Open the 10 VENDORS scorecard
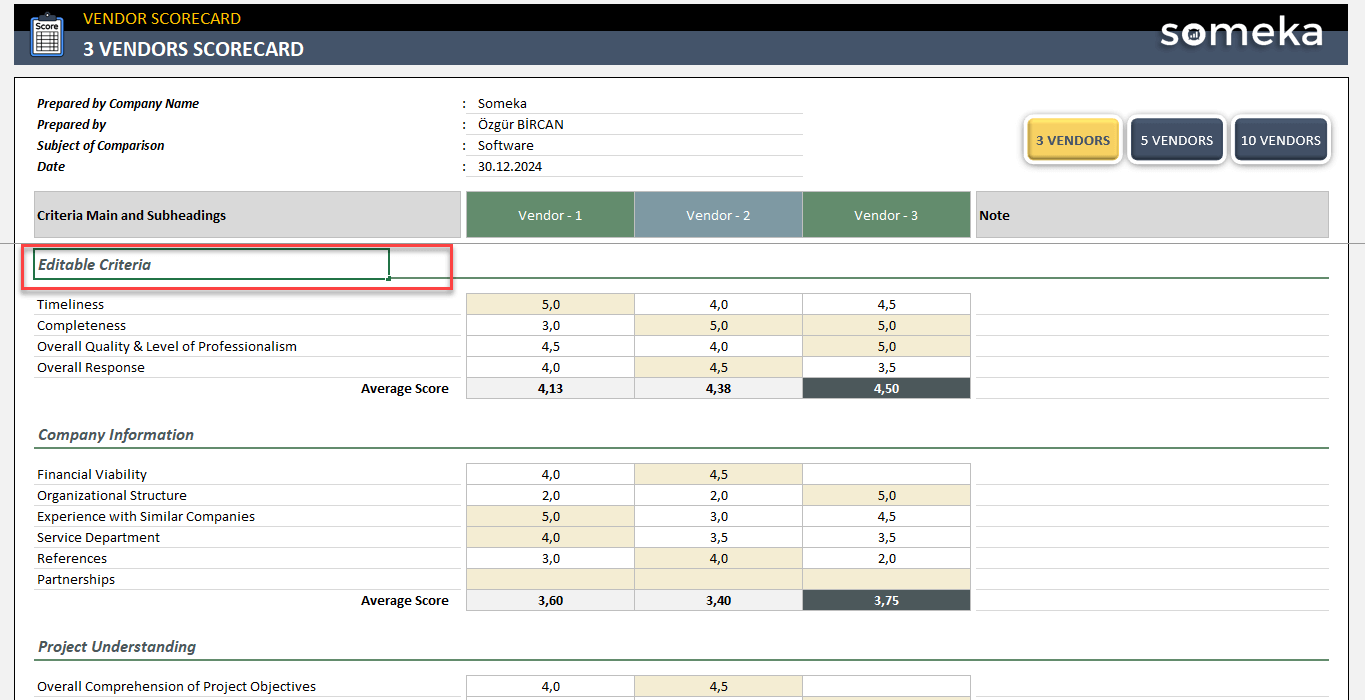This screenshot has width=1365, height=700. tap(1281, 139)
